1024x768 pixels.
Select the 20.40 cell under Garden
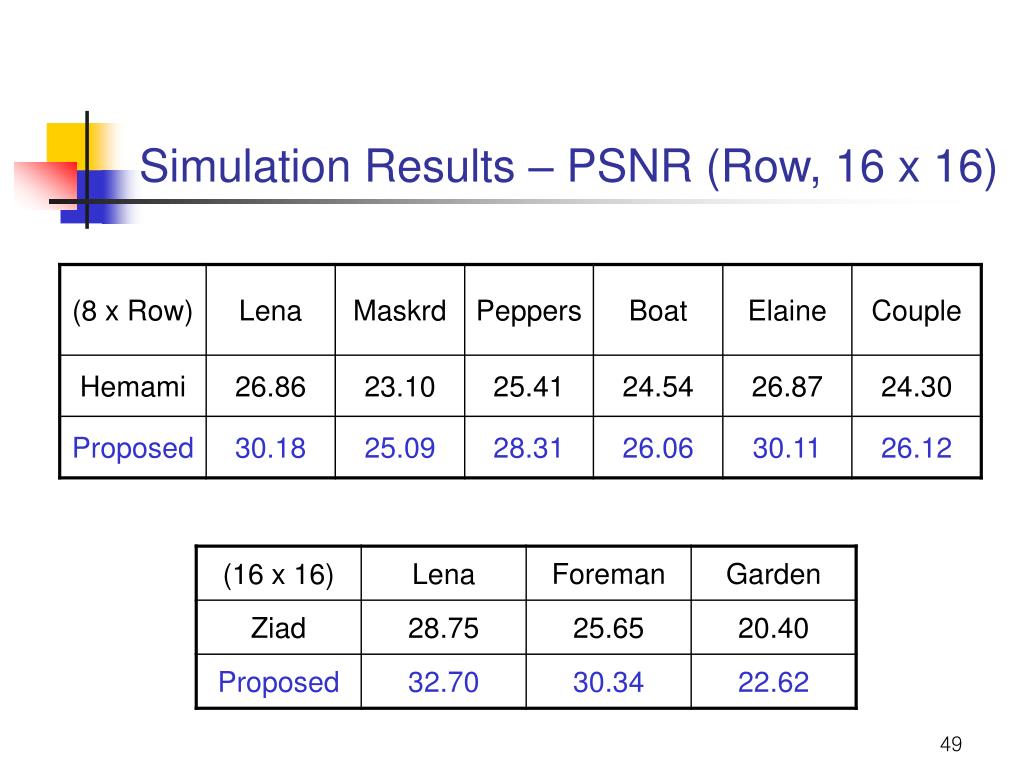click(773, 628)
